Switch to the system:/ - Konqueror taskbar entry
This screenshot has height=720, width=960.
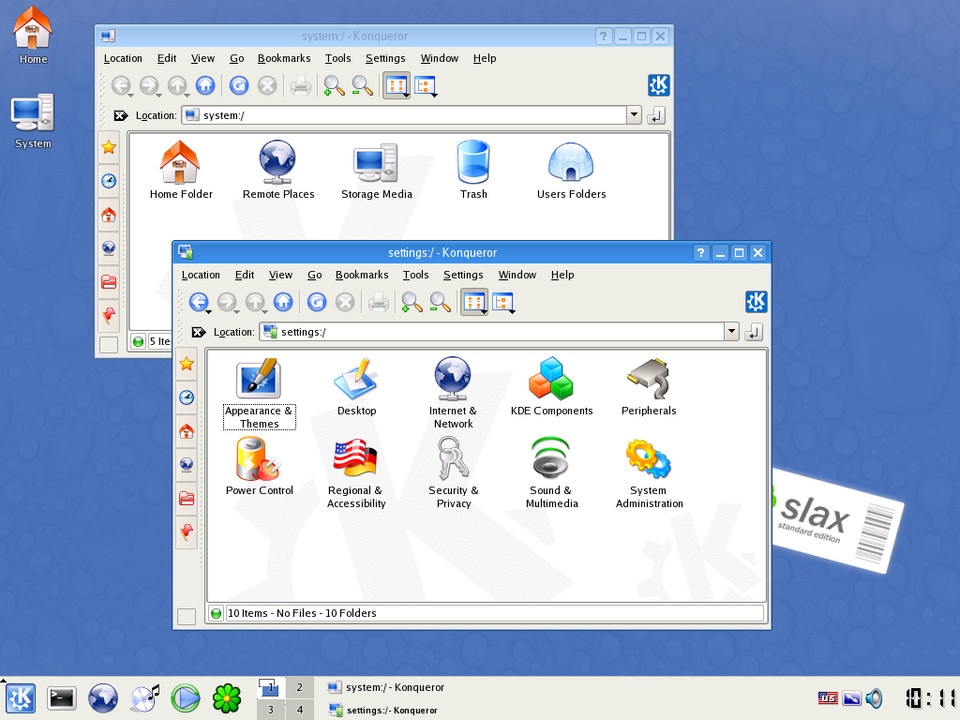click(x=386, y=687)
